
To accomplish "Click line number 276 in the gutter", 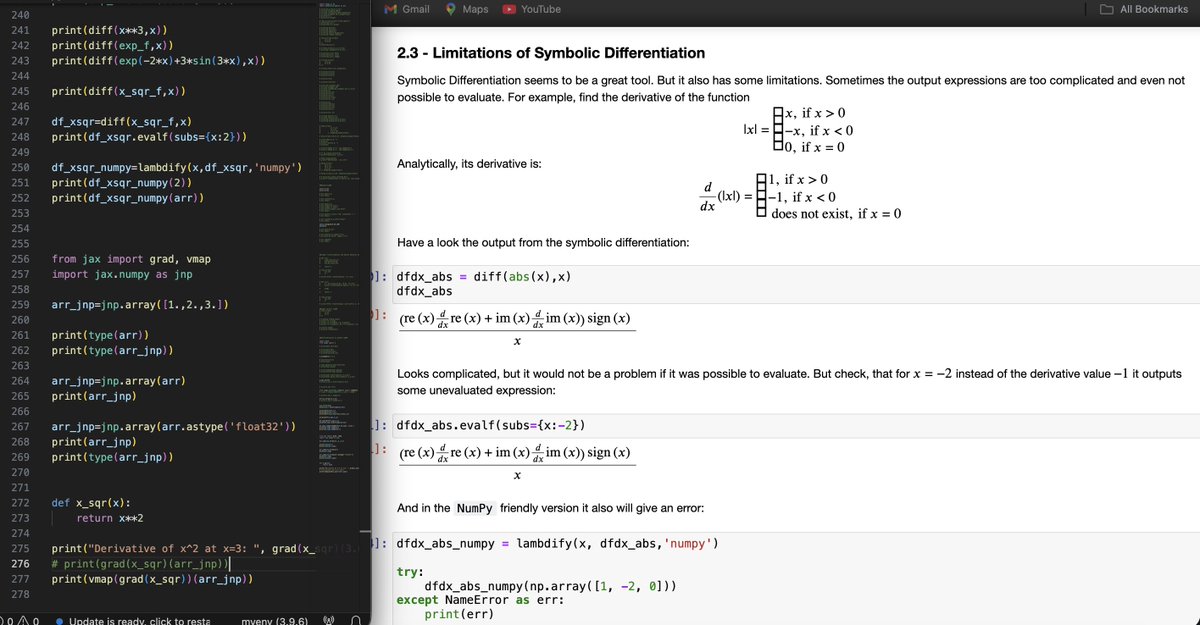I will pos(19,564).
